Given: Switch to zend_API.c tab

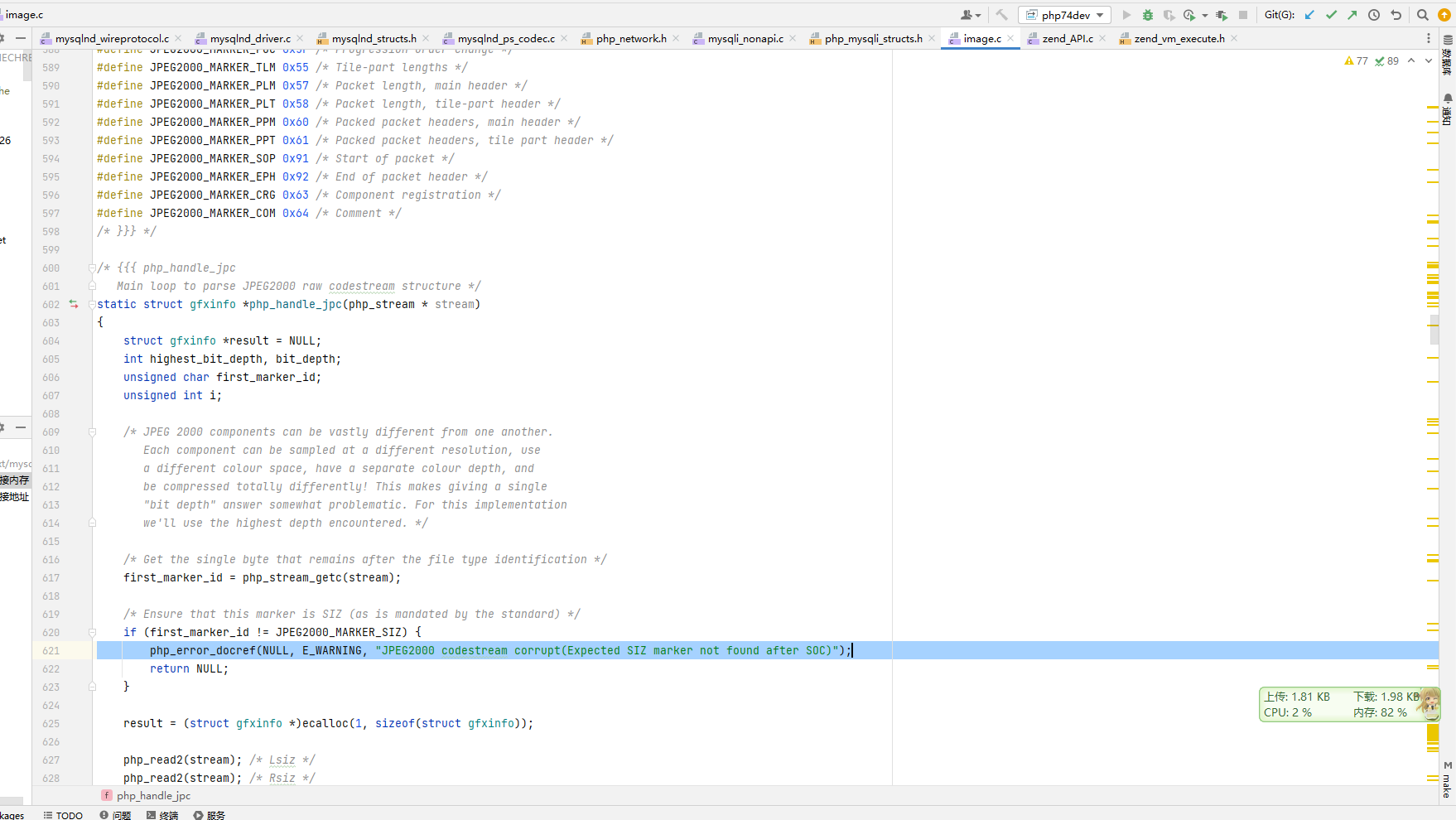Looking at the screenshot, I should 1068,38.
